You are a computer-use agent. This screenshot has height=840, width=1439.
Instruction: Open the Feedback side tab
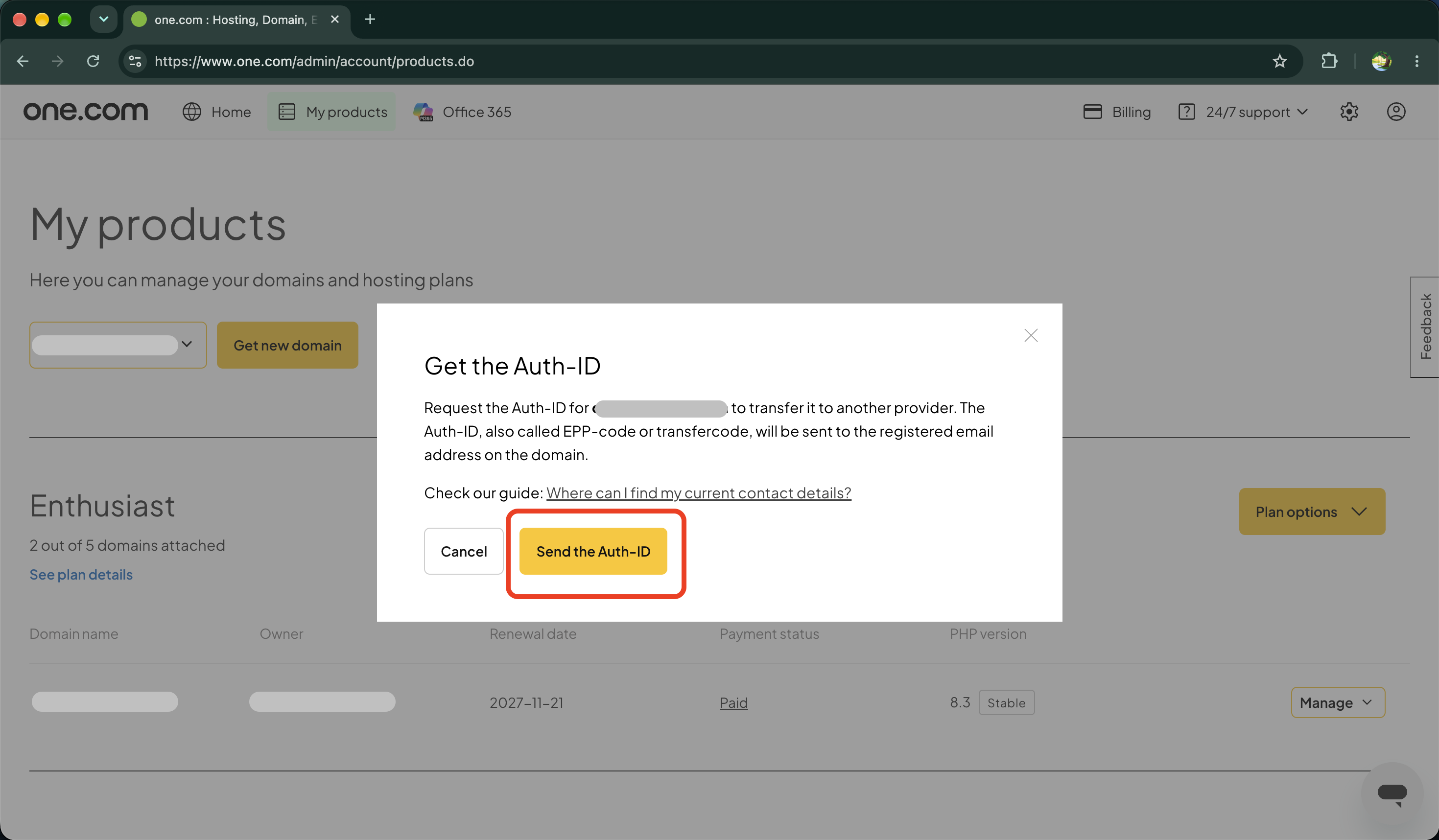tap(1425, 327)
